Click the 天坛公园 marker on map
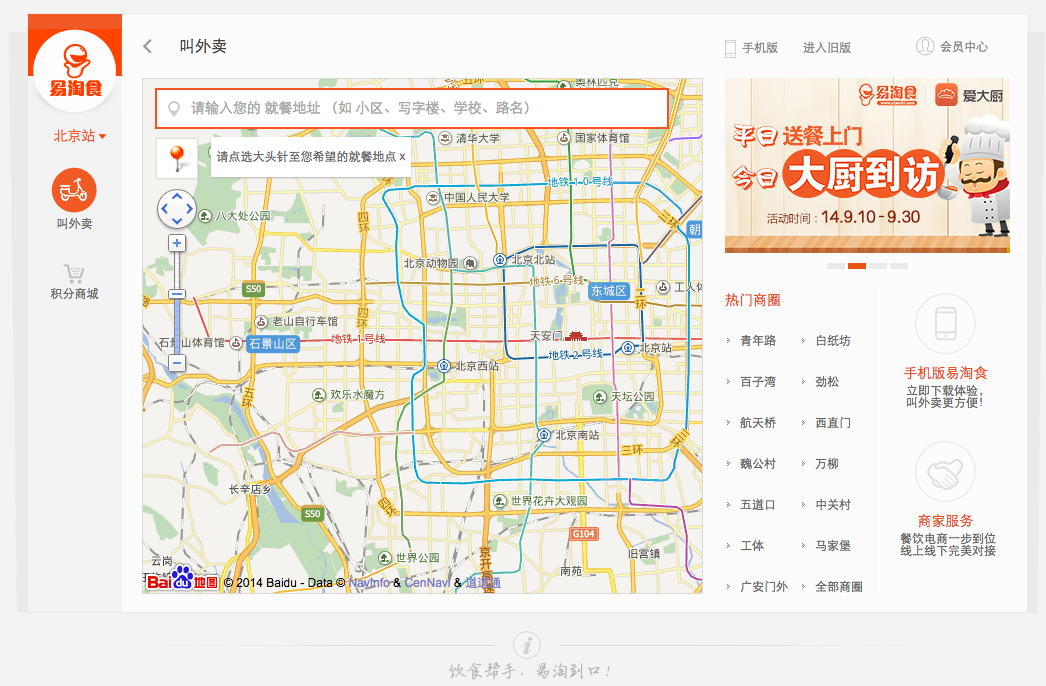Screen dimensions: 1046x686 point(600,397)
